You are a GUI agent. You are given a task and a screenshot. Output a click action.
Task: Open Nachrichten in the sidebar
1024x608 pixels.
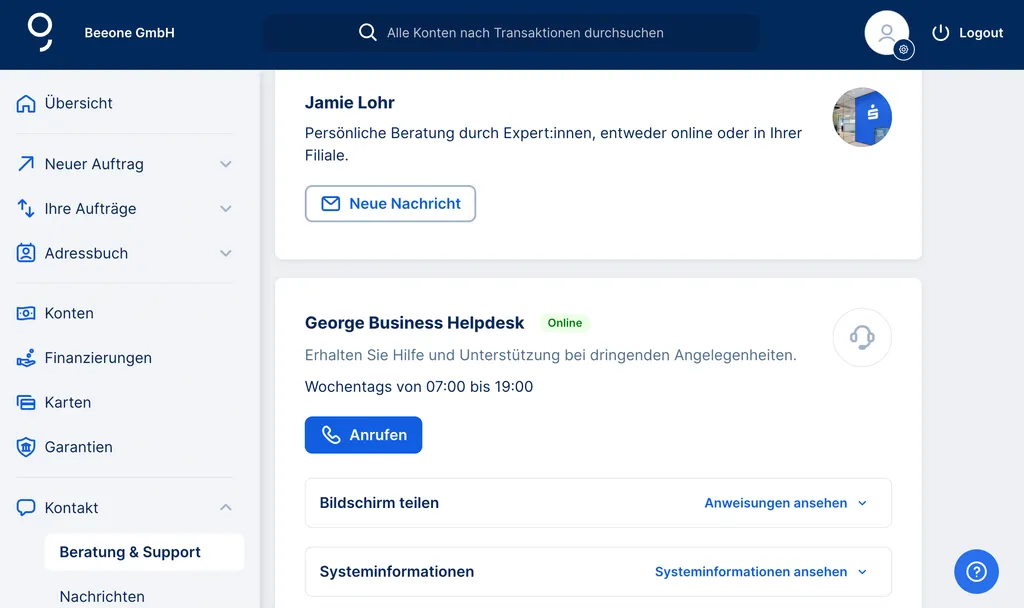click(102, 596)
